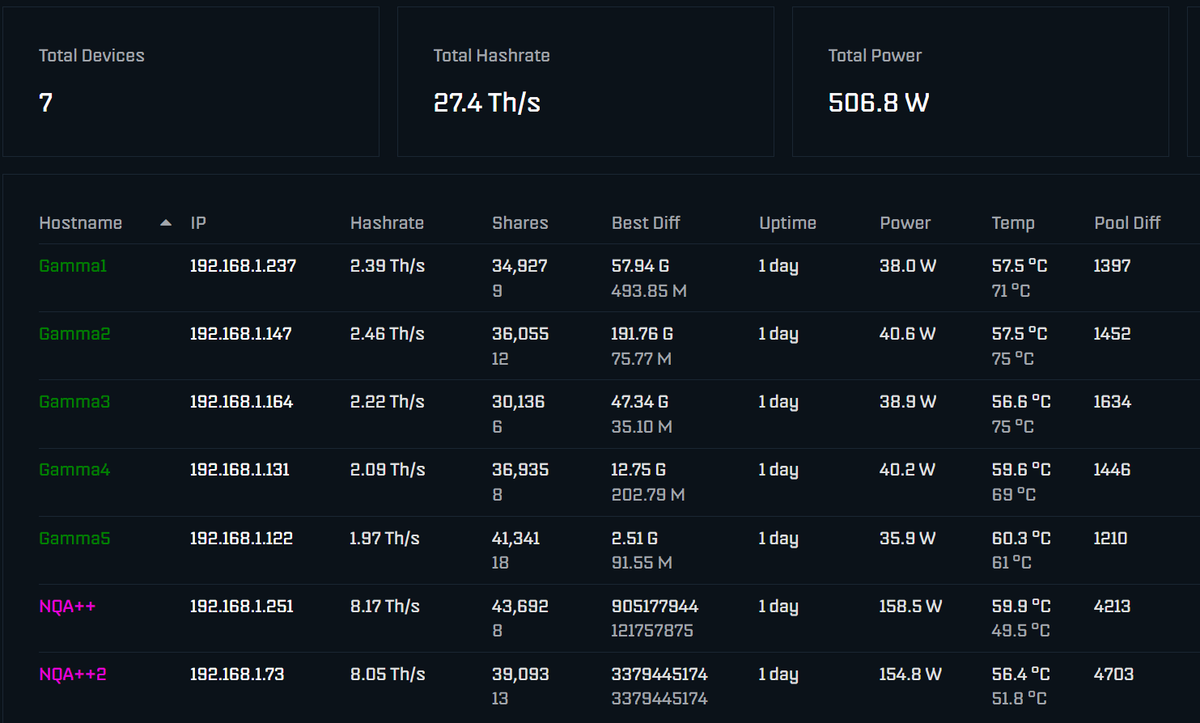The image size is (1200, 723).
Task: Click the 60.3 °C temperature value
Action: point(1021,538)
